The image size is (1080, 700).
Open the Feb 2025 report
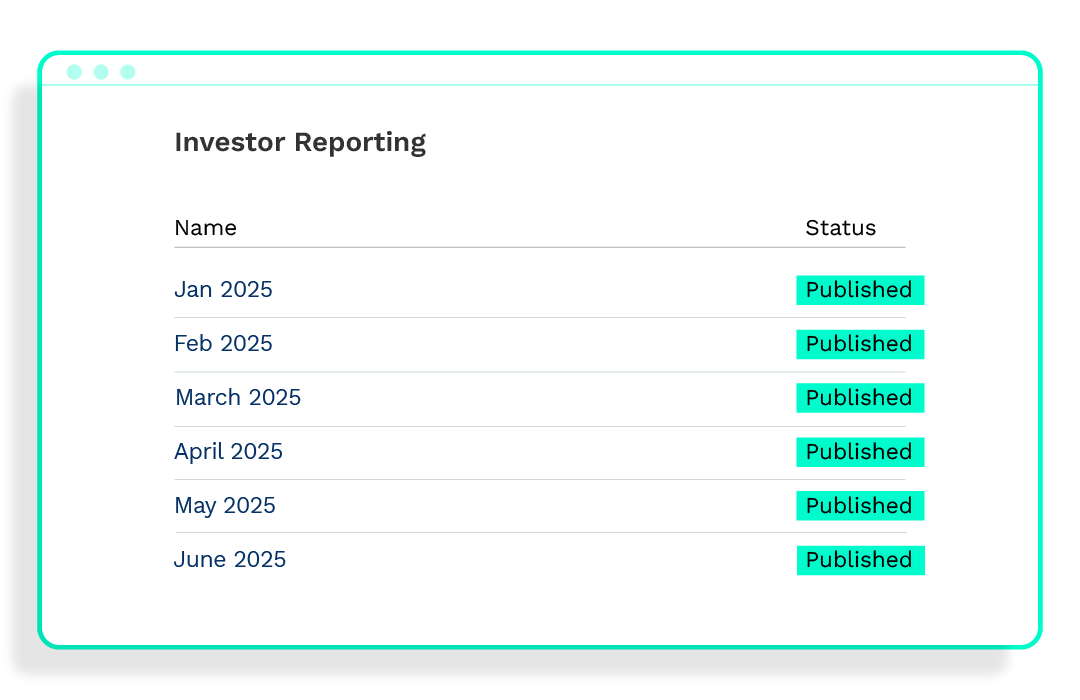[223, 343]
